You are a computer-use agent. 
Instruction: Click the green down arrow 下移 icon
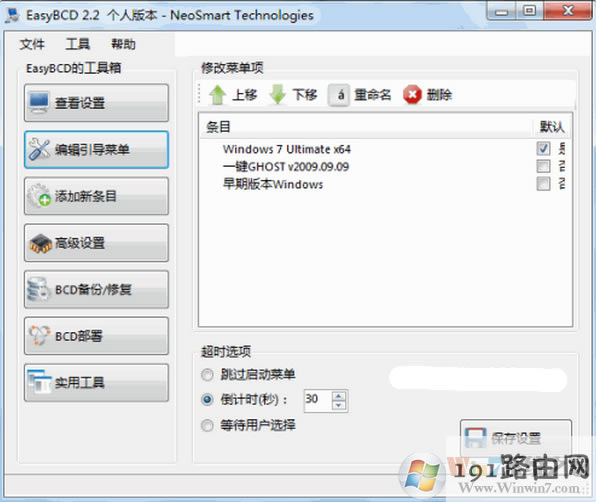tap(278, 94)
